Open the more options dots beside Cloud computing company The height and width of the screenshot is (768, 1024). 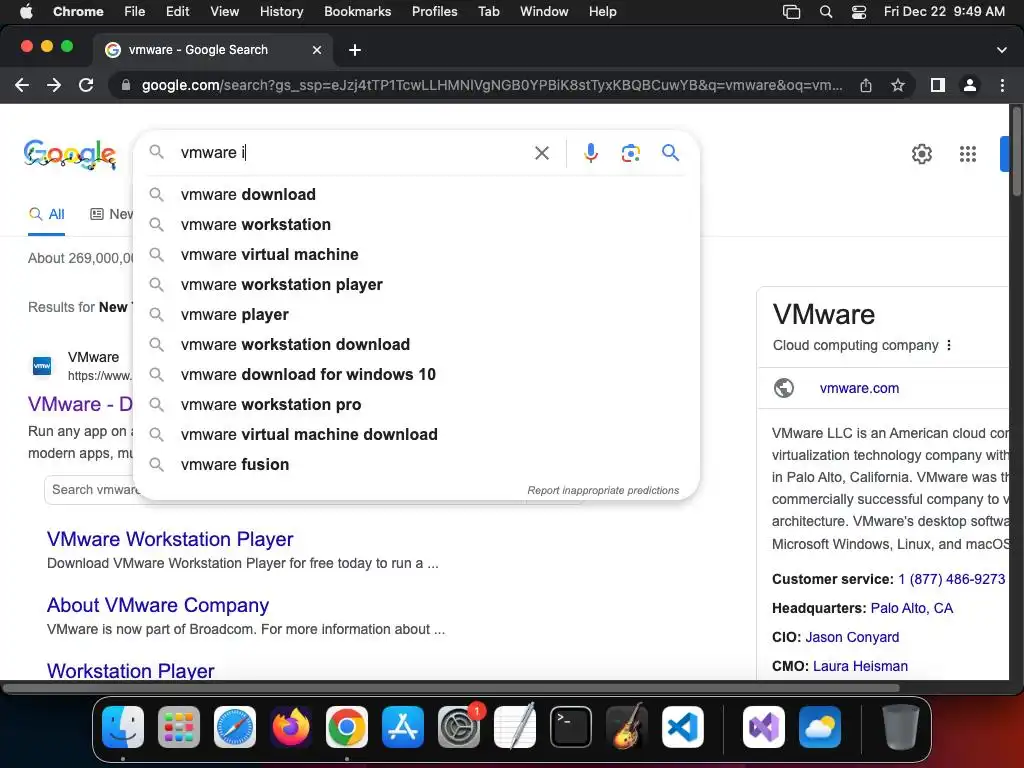[x=949, y=345]
